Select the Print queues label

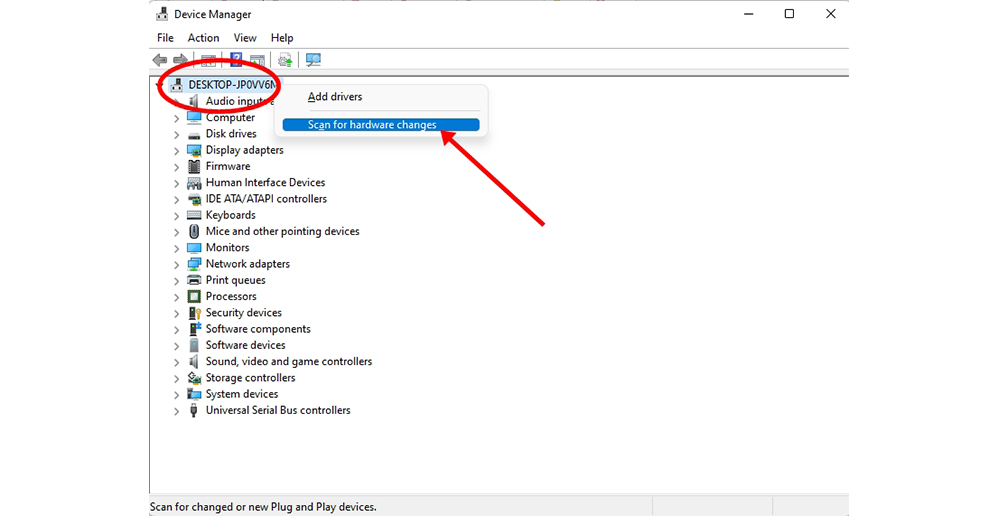tap(235, 280)
